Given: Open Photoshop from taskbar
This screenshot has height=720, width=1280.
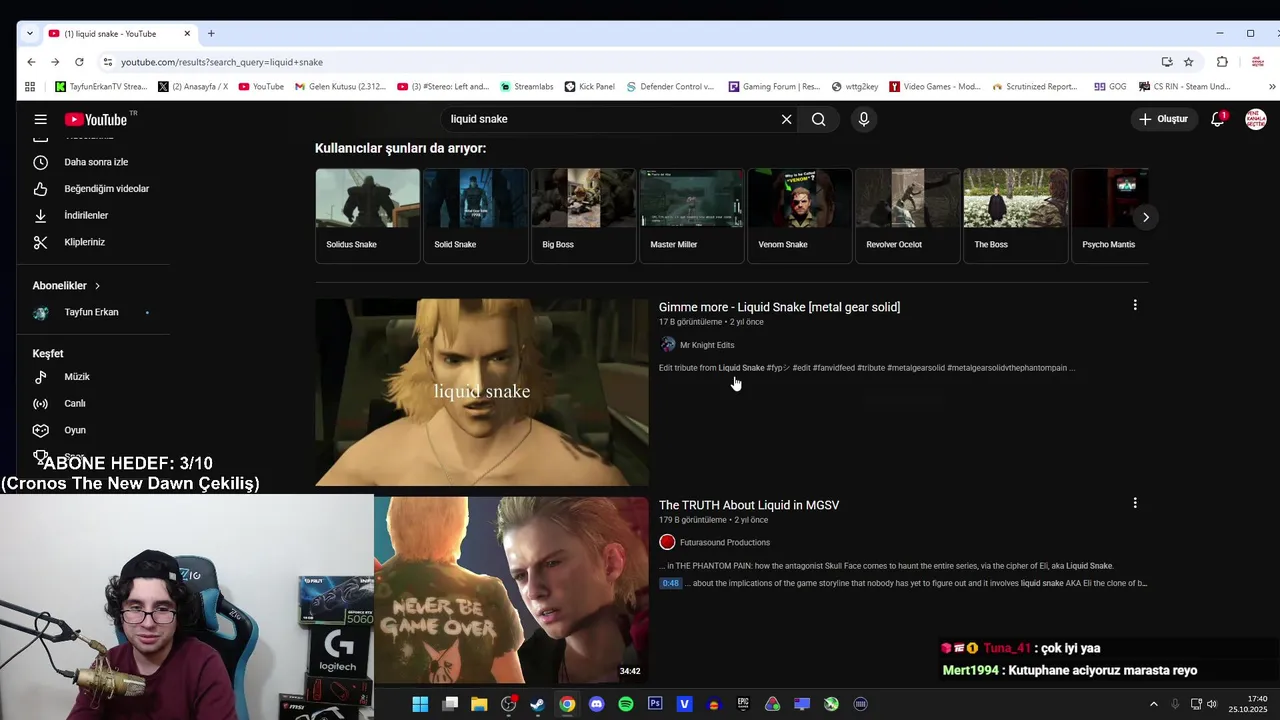Looking at the screenshot, I should coord(655,704).
